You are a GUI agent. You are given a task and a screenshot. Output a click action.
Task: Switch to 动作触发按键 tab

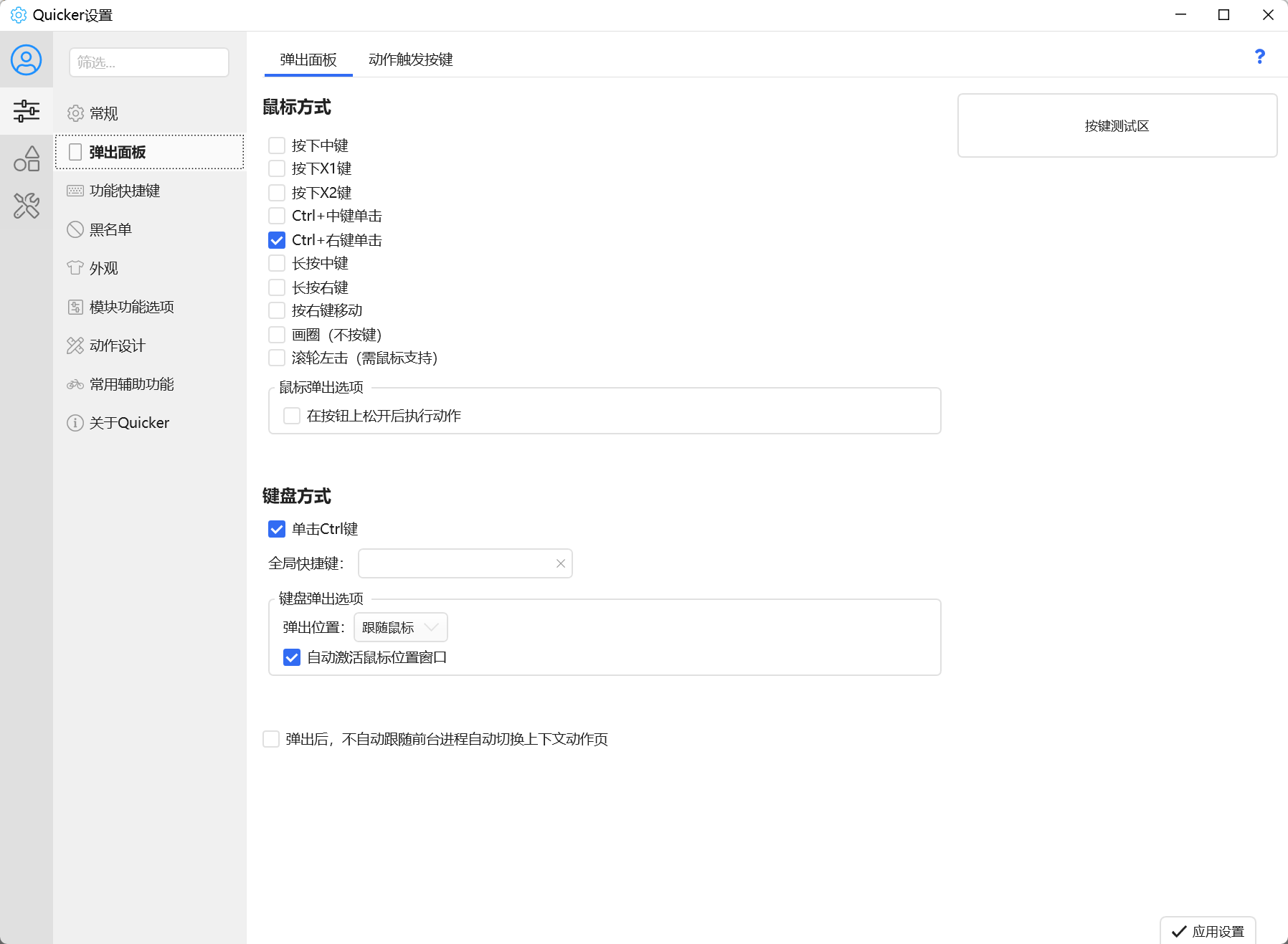410,59
